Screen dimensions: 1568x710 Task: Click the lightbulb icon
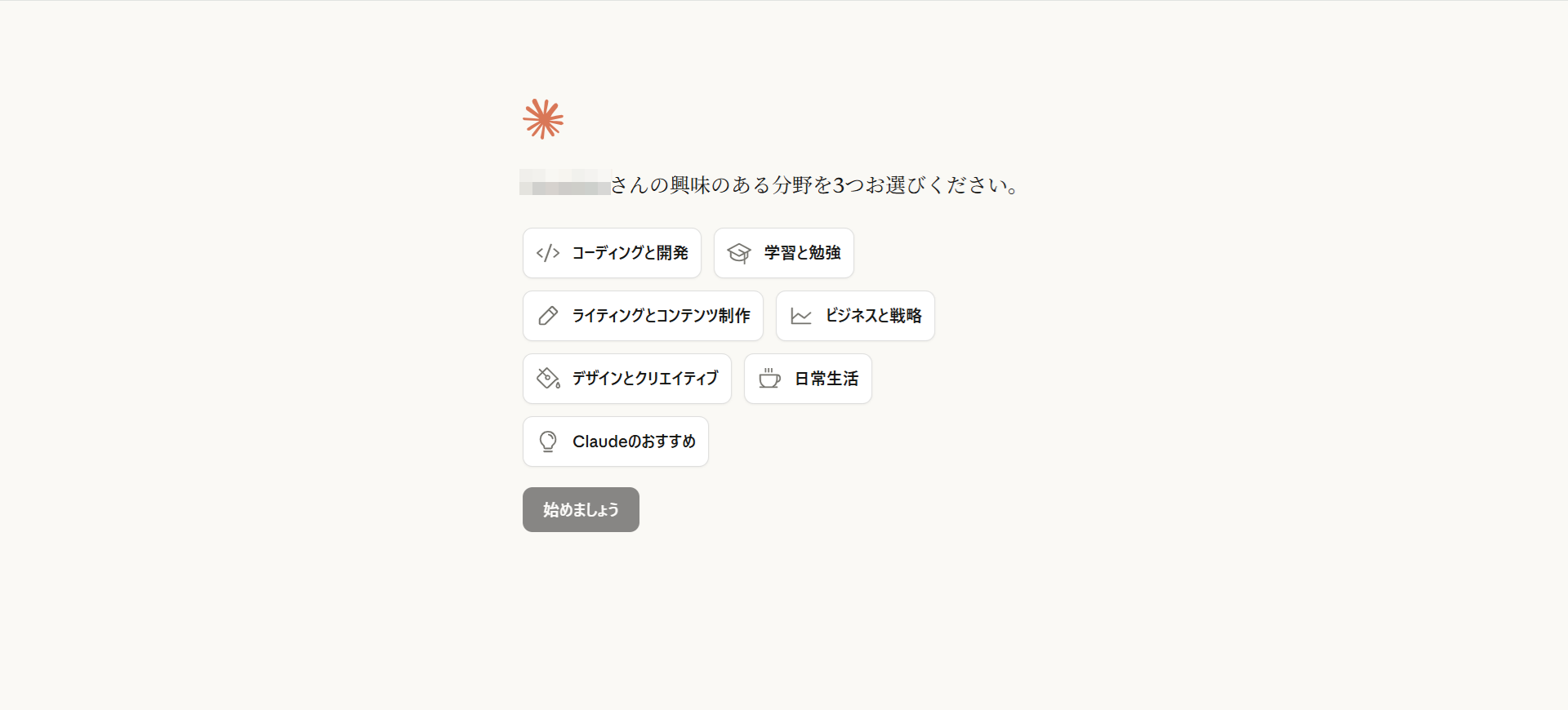click(x=548, y=442)
